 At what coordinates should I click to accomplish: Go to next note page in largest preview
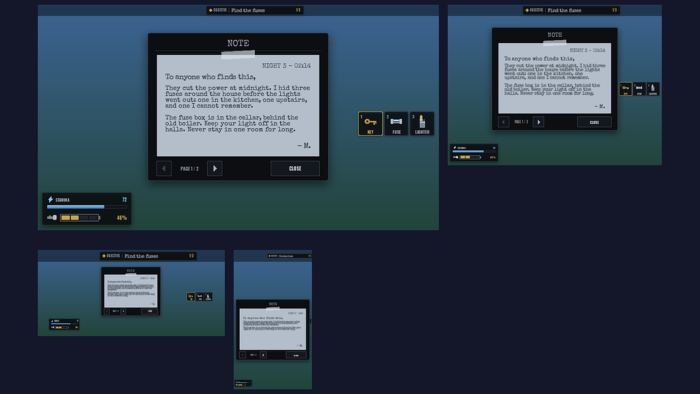(x=215, y=169)
